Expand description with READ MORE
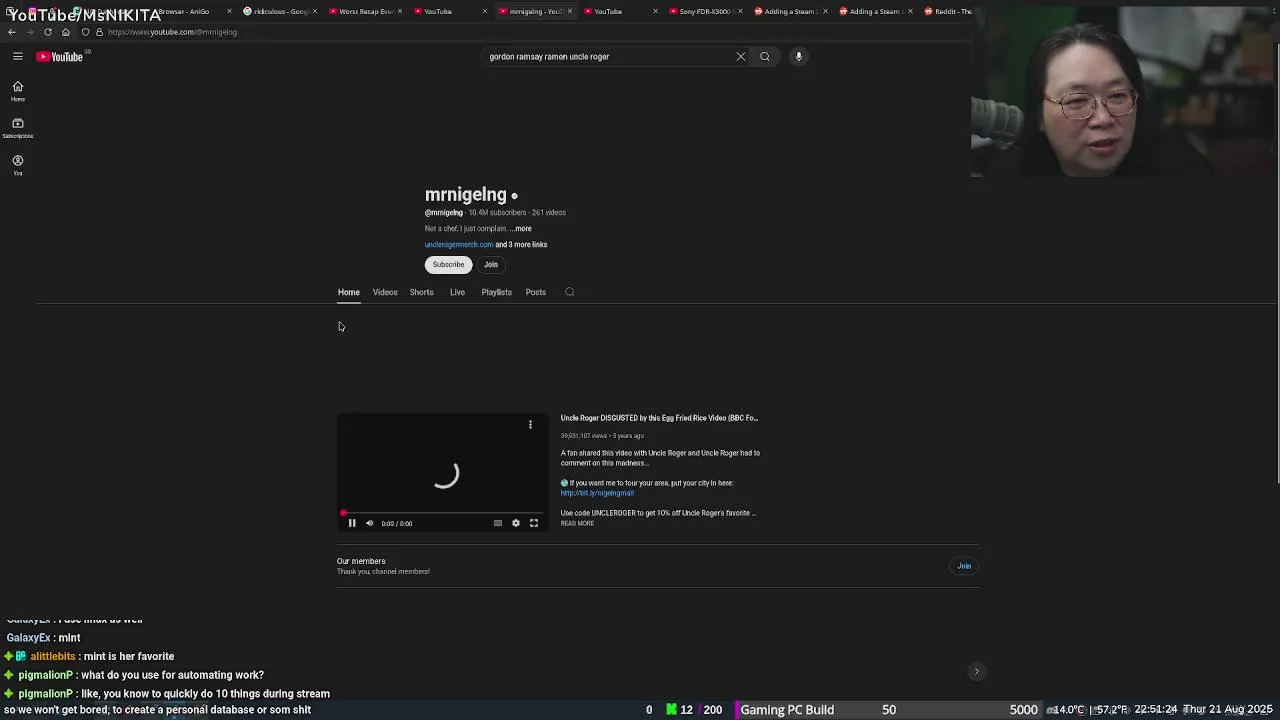 (577, 524)
